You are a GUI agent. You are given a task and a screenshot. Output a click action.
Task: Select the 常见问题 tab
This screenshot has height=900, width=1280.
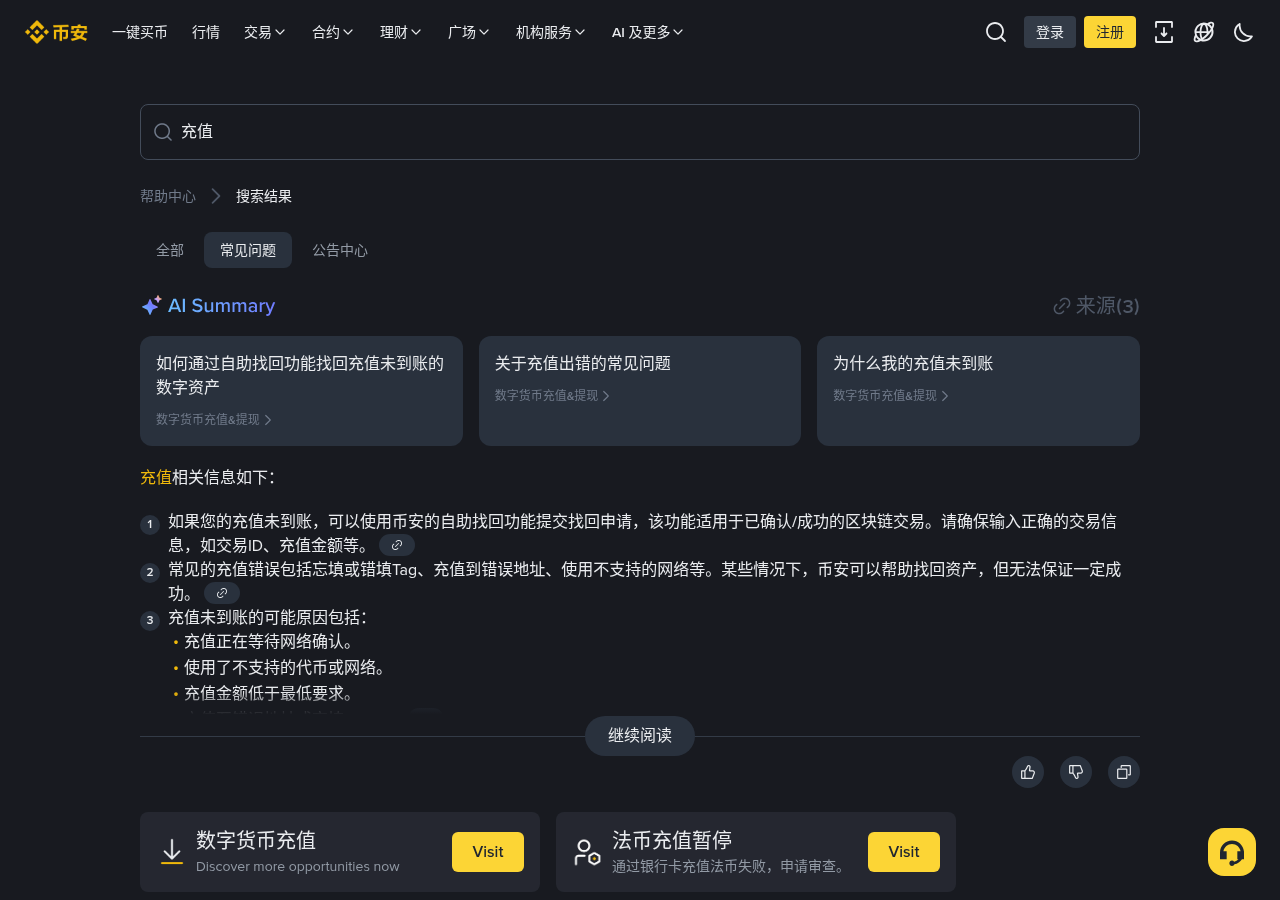click(x=248, y=250)
